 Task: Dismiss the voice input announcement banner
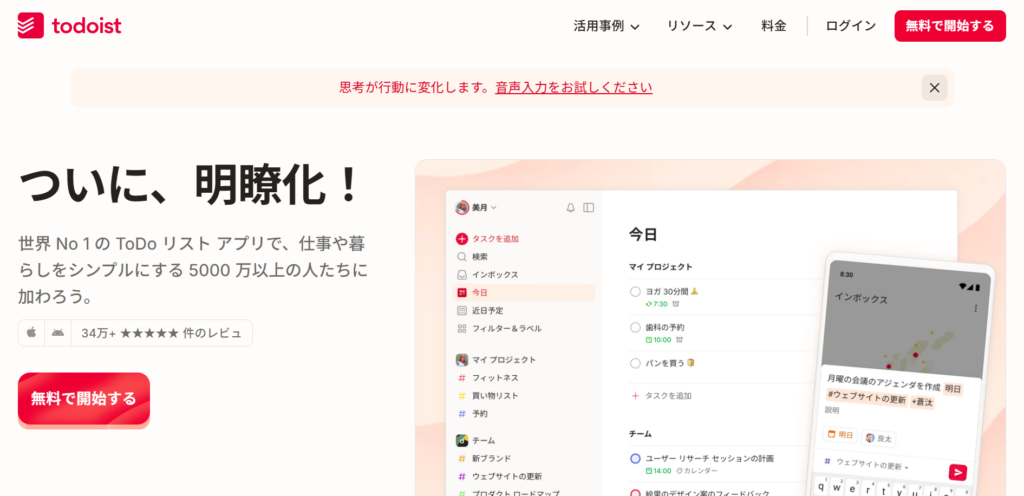[934, 87]
